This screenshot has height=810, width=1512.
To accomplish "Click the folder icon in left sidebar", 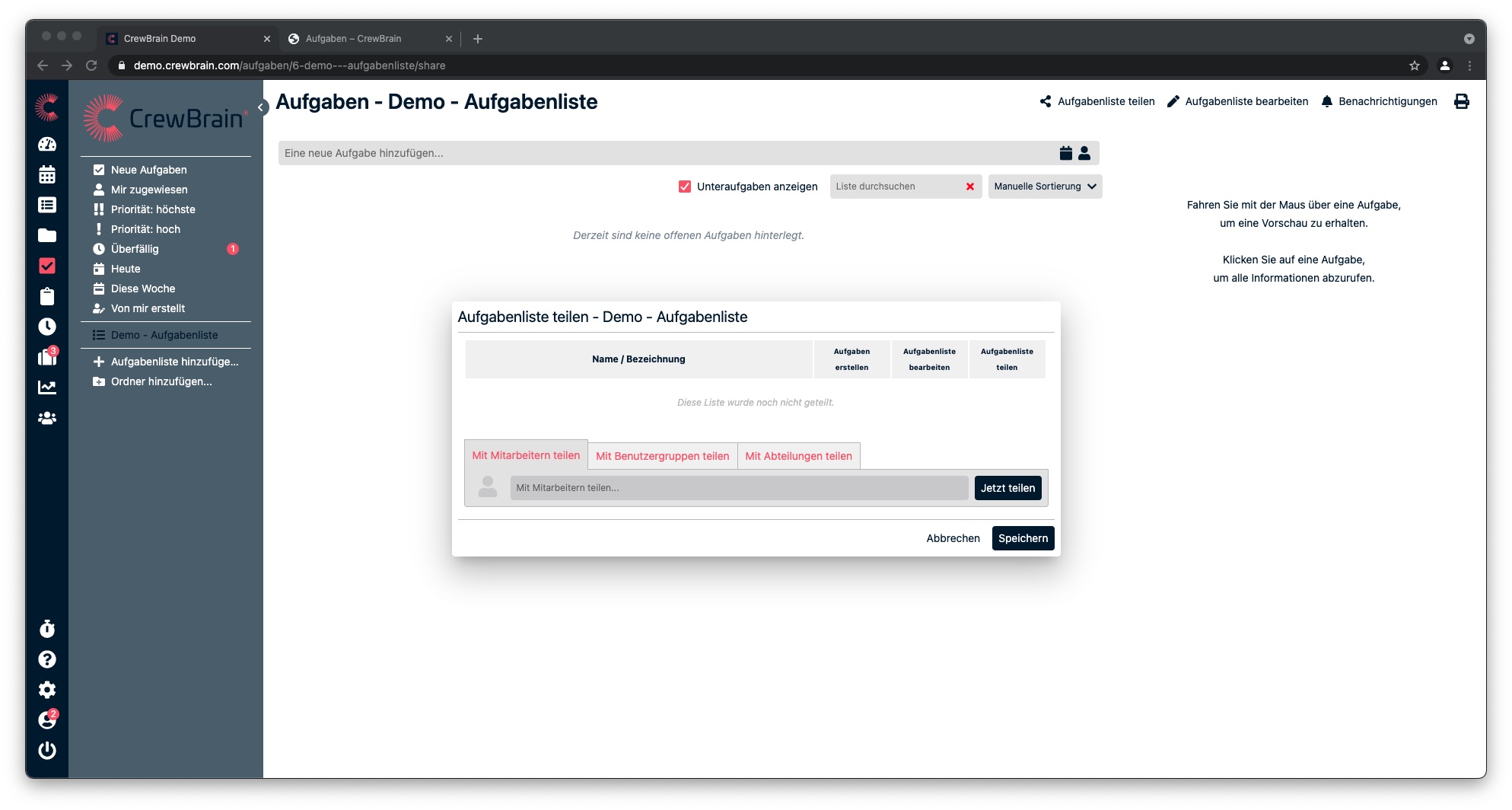I will 47,235.
